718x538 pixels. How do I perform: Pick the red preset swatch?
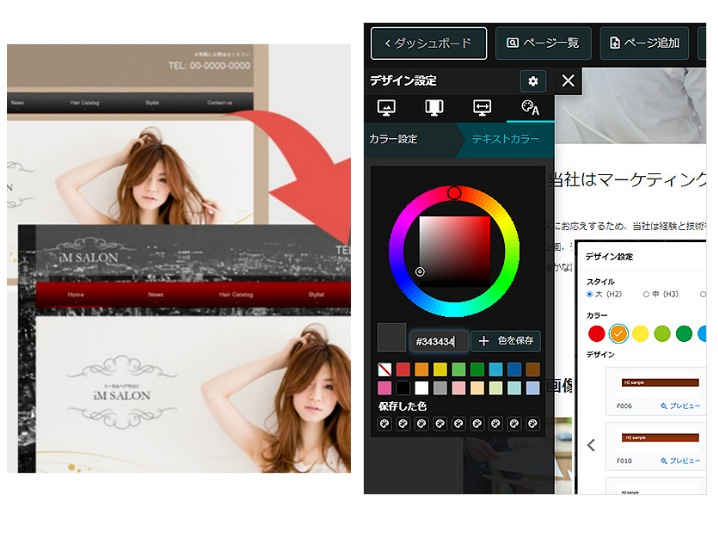click(403, 370)
